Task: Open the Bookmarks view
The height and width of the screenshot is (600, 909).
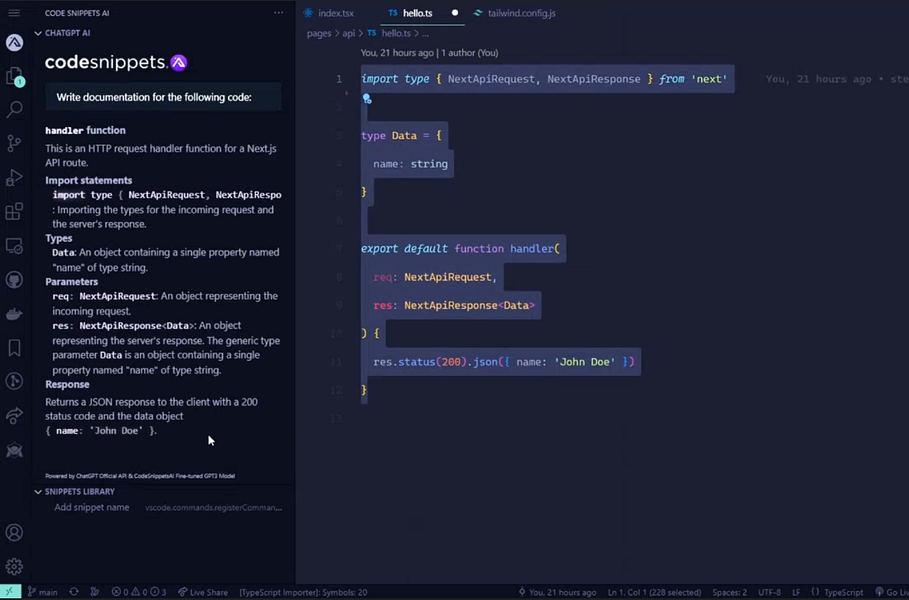Action: (14, 348)
